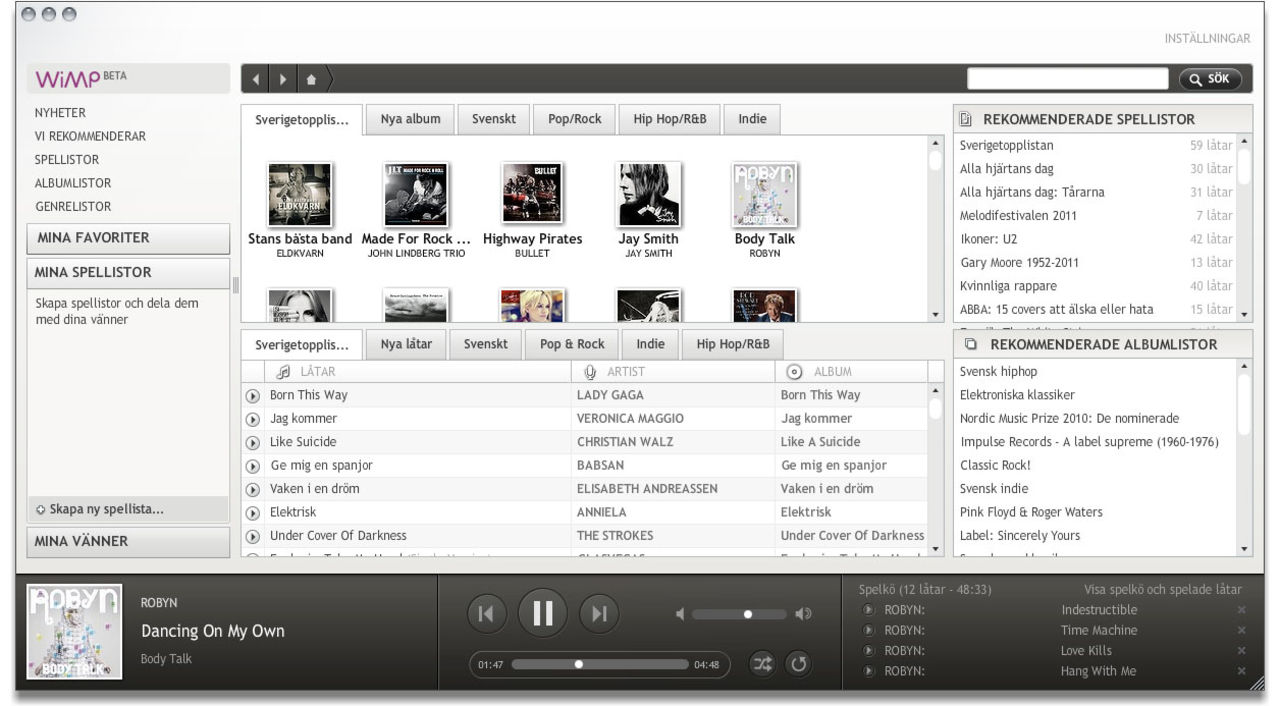Click the home icon in navigation bar
The height and width of the screenshot is (706, 1280).
point(311,79)
